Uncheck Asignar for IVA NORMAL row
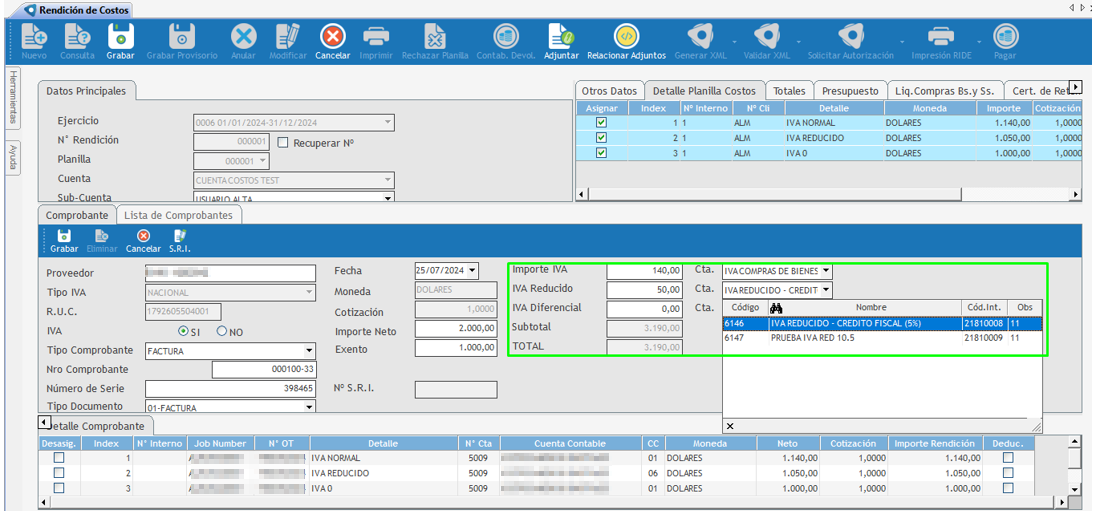Screen dimensions: 1093x511 pos(602,122)
